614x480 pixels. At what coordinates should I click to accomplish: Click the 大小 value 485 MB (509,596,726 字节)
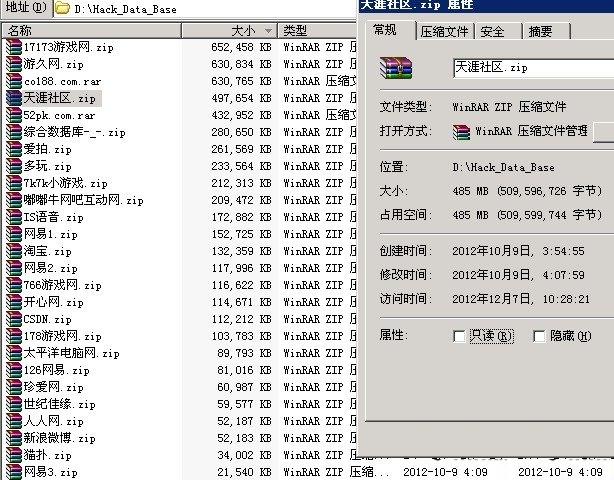(x=527, y=191)
